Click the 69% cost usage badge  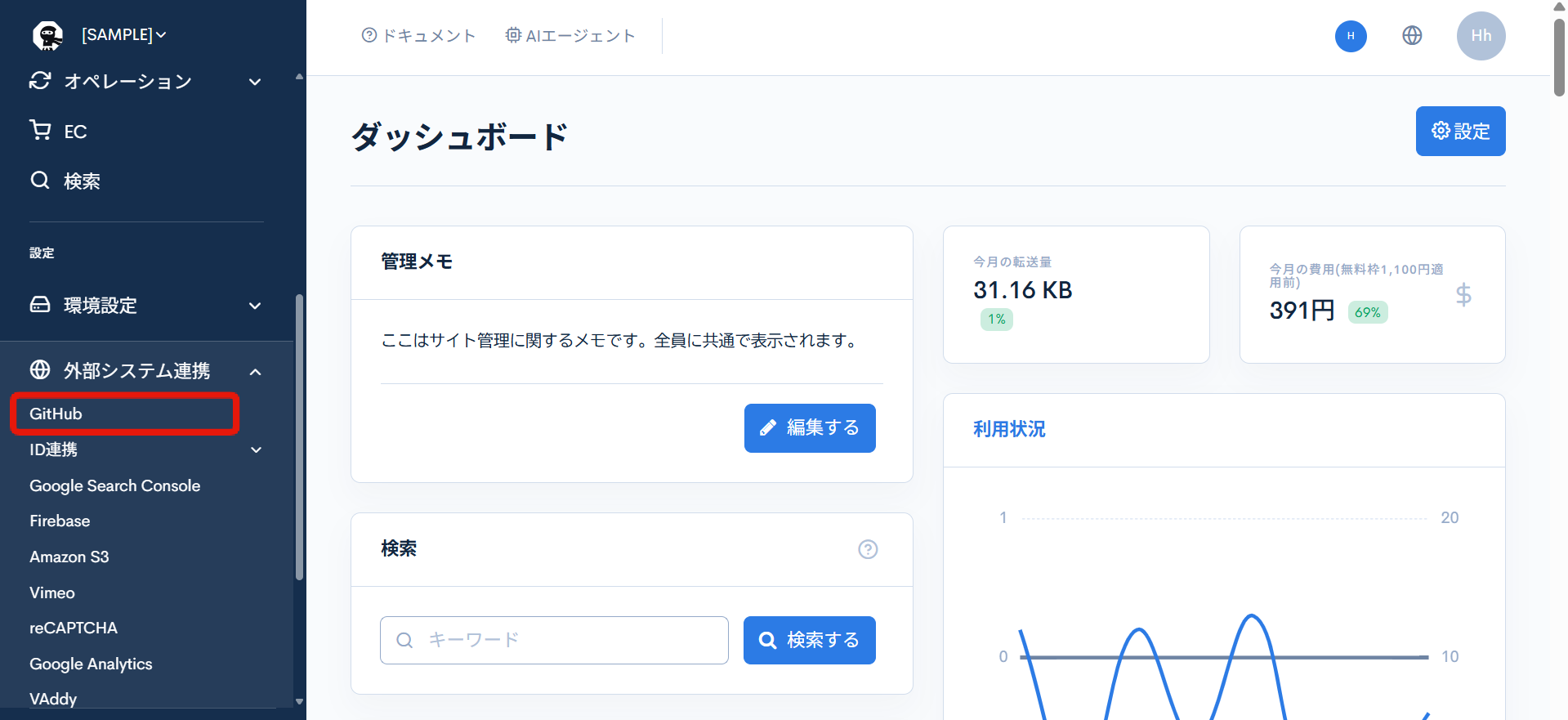[x=1368, y=312]
